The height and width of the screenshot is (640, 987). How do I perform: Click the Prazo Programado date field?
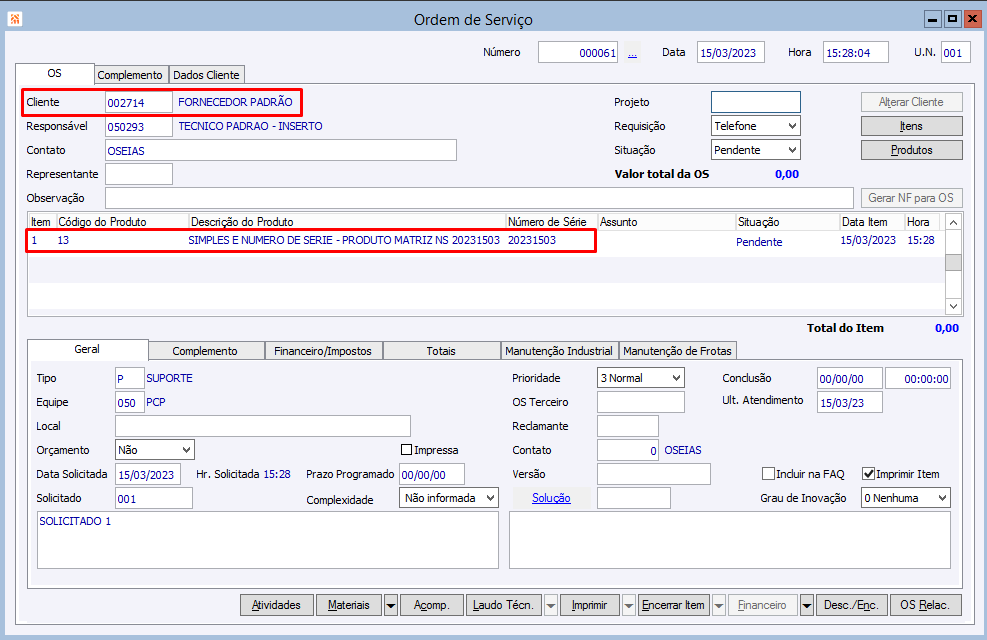pyautogui.click(x=432, y=474)
